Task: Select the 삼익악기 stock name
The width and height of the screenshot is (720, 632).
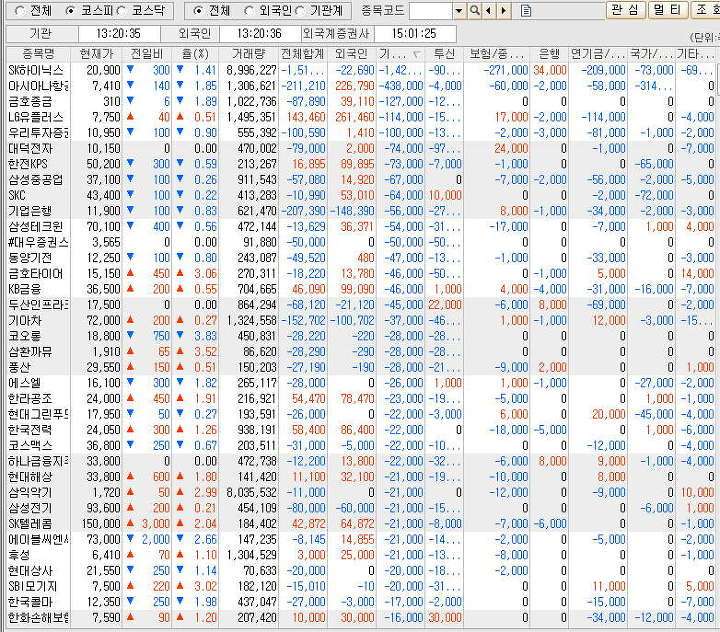Action: pyautogui.click(x=30, y=492)
